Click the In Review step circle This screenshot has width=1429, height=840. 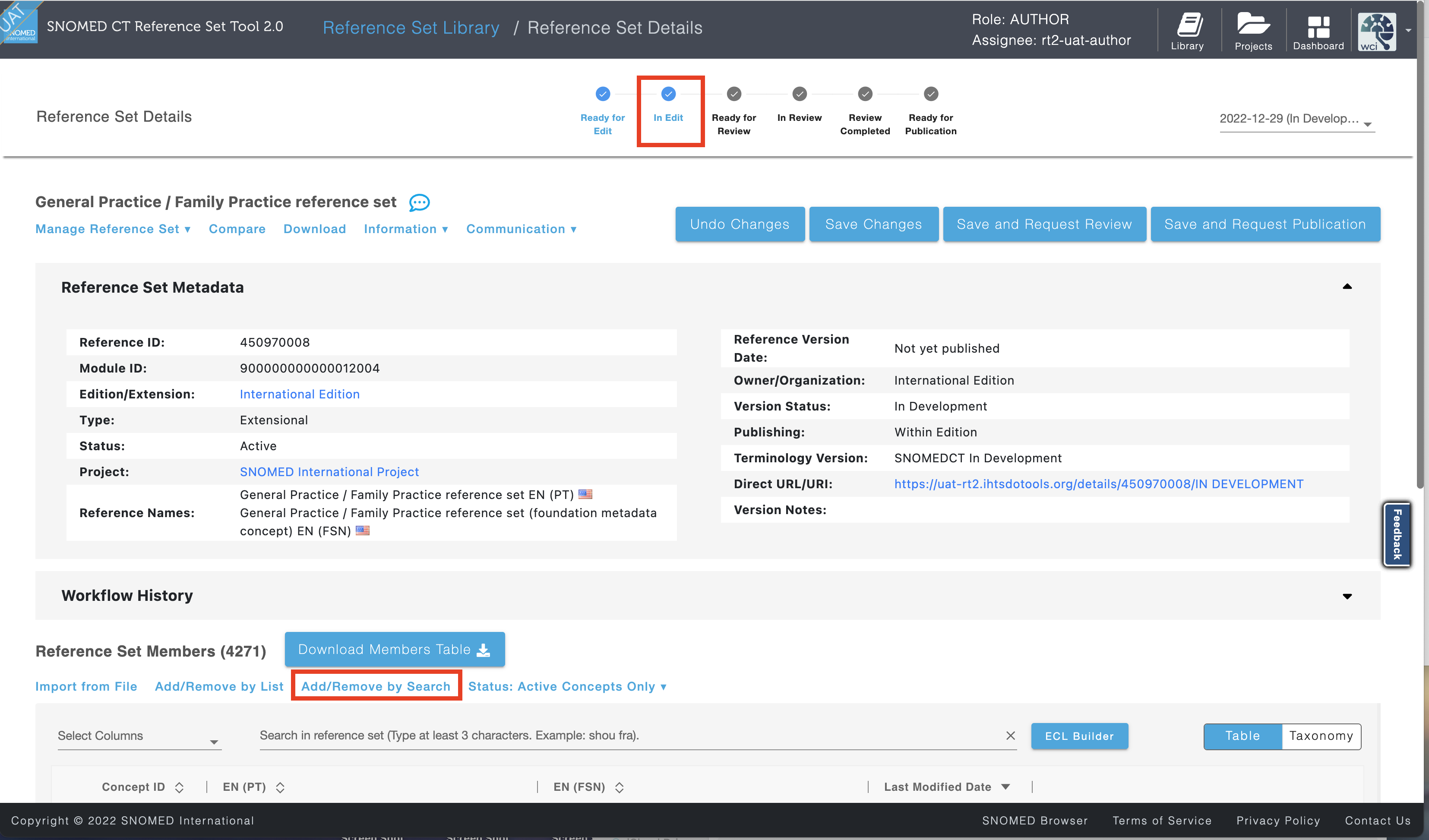pos(800,94)
